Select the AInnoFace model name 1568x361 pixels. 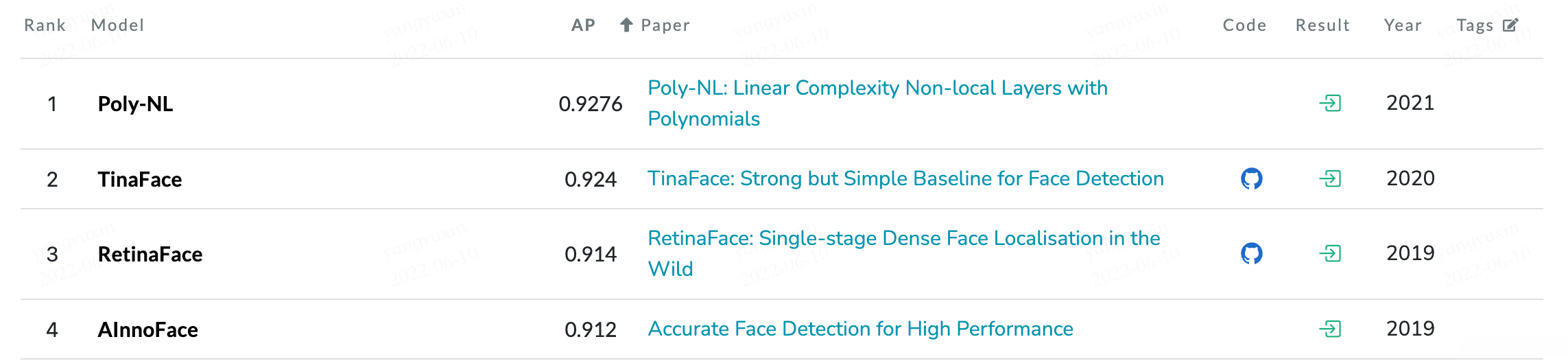[148, 330]
